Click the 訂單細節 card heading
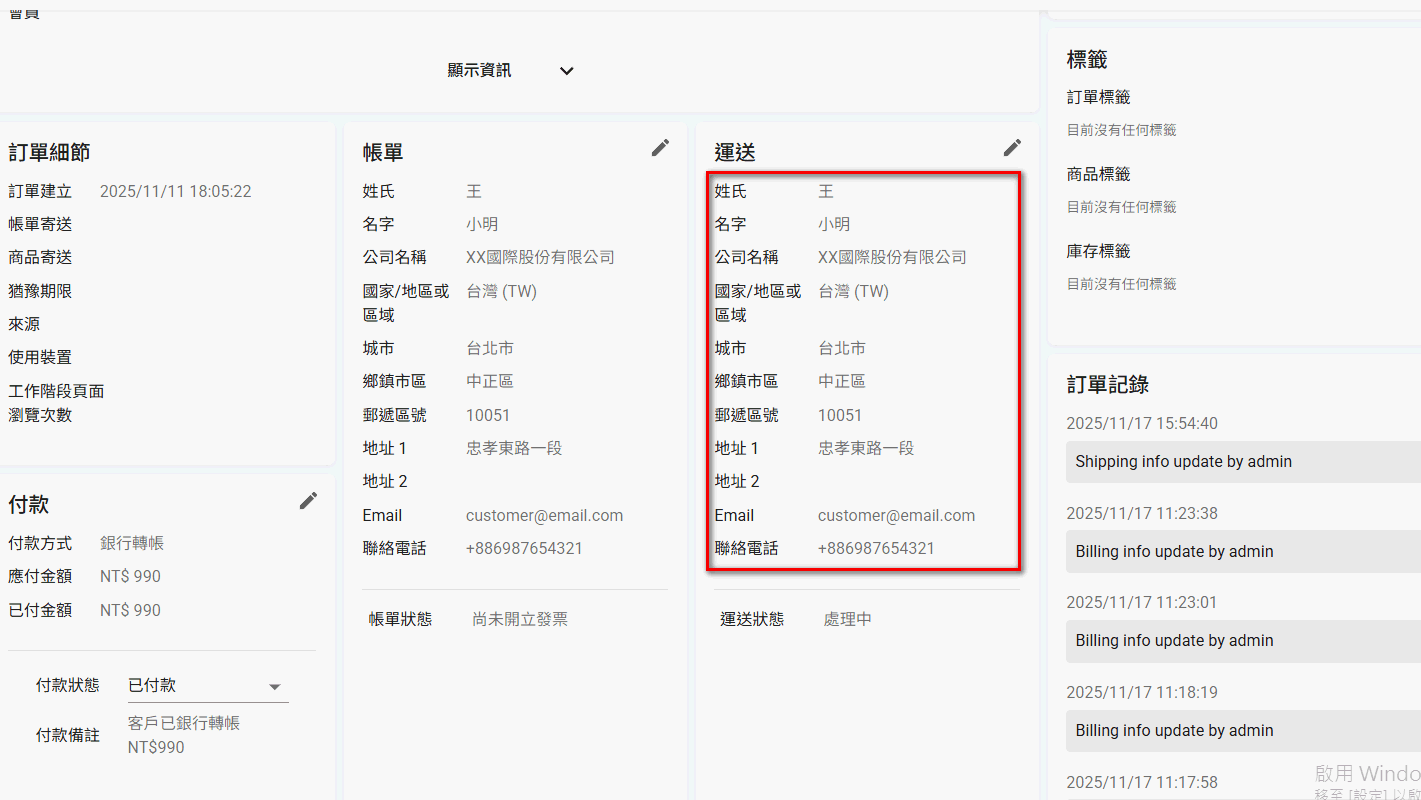The width and height of the screenshot is (1421, 800). click(49, 152)
